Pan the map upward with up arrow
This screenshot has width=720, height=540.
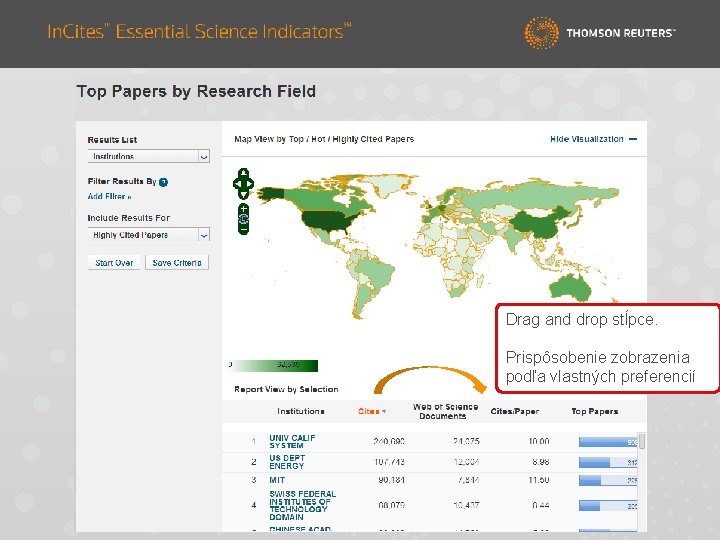244,174
